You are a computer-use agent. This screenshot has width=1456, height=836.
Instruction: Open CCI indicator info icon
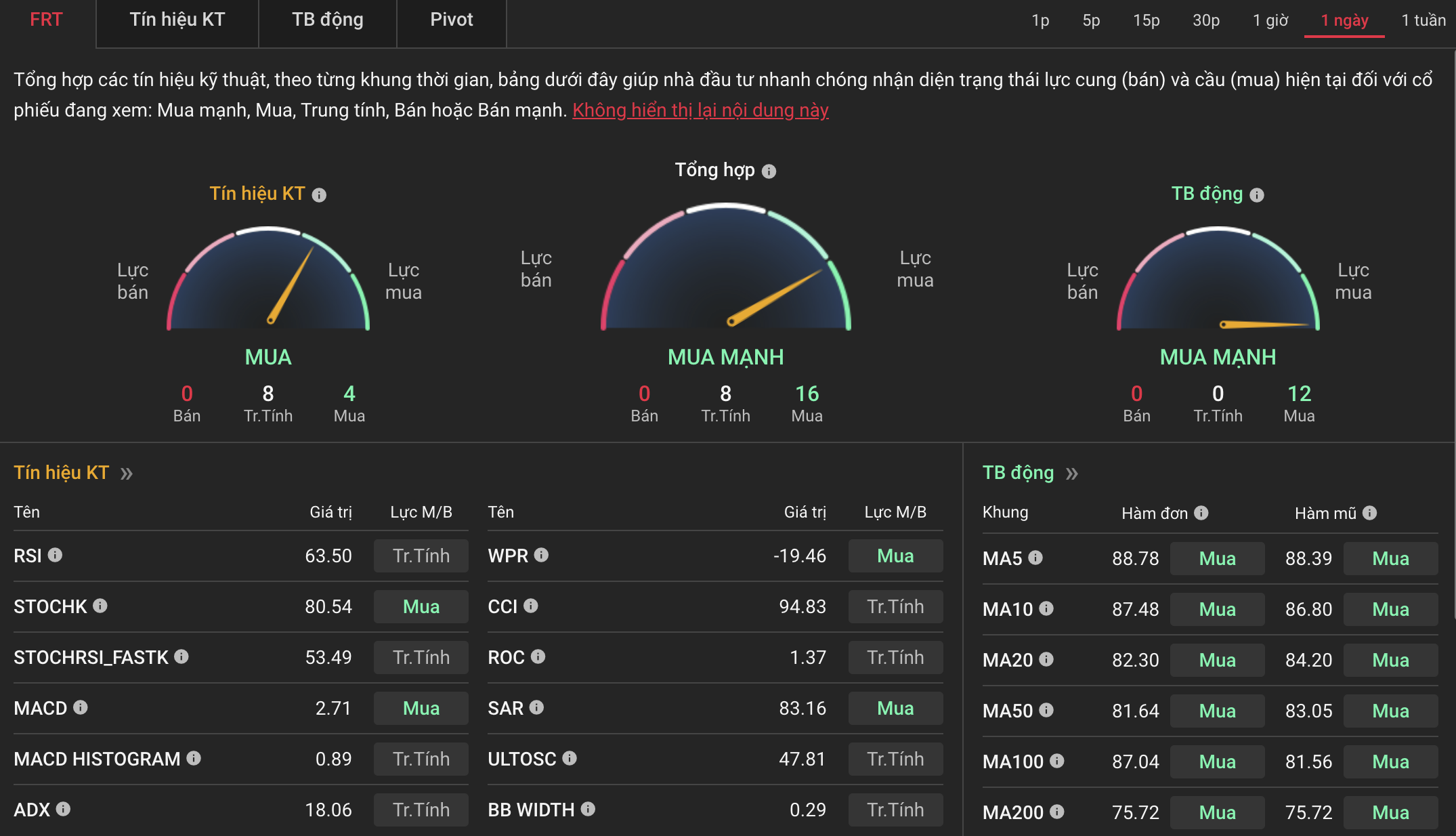click(531, 606)
